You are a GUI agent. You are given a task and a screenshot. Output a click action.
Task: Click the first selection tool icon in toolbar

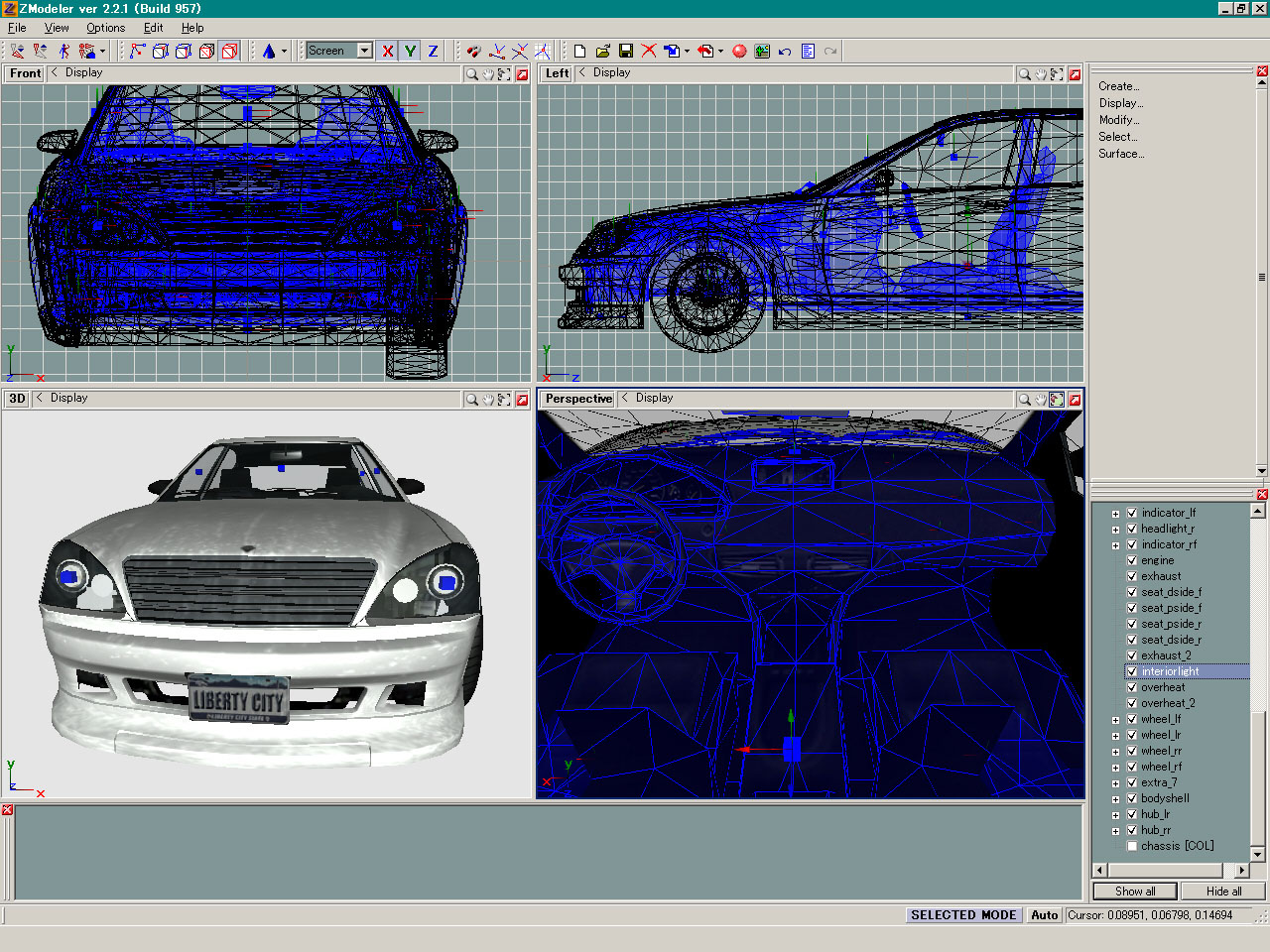[x=18, y=51]
